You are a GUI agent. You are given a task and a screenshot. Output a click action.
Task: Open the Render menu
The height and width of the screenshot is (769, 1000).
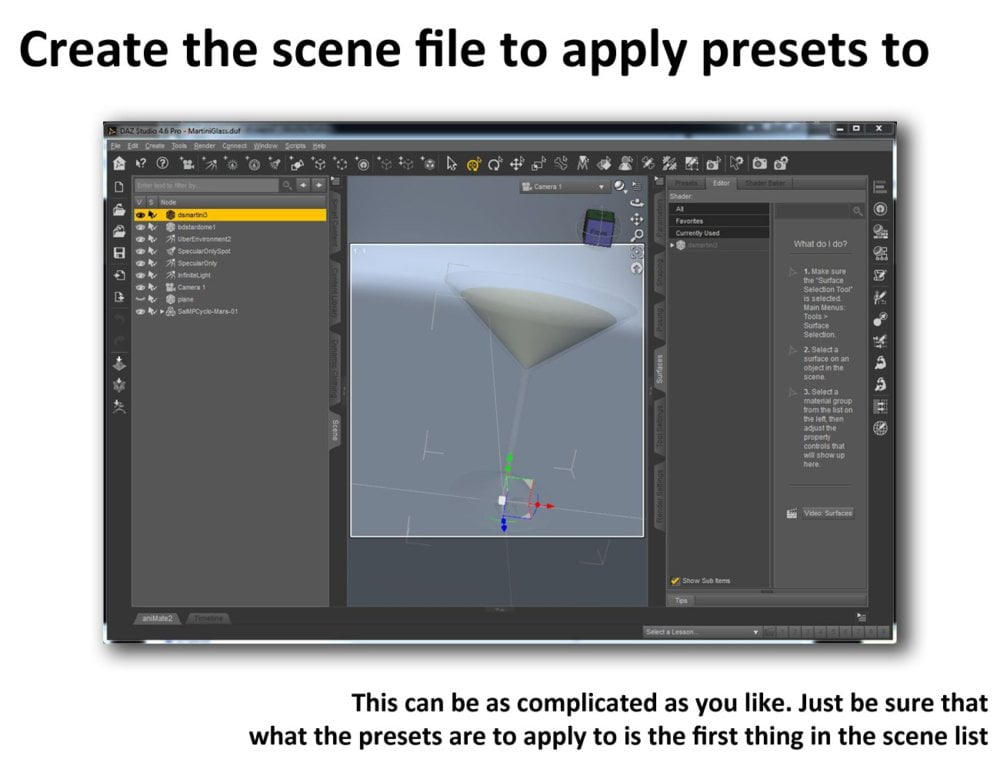204,146
